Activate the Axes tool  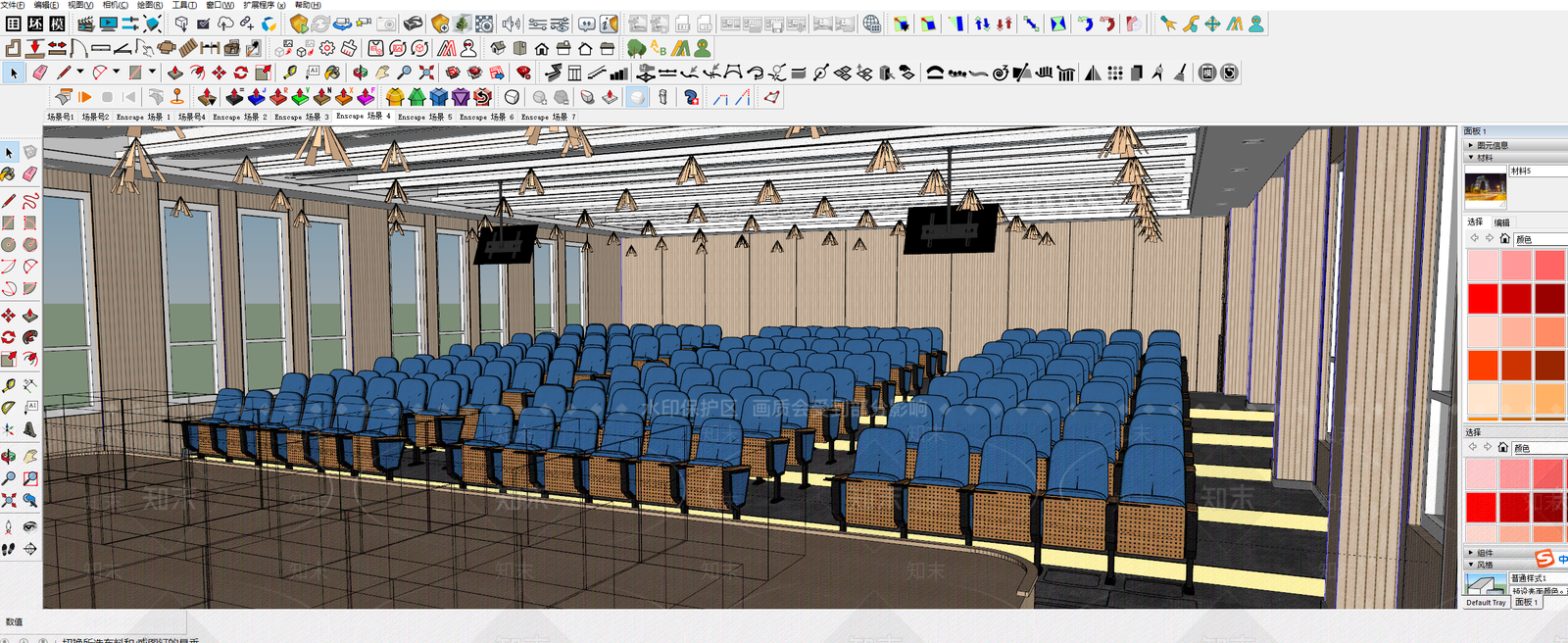click(9, 429)
